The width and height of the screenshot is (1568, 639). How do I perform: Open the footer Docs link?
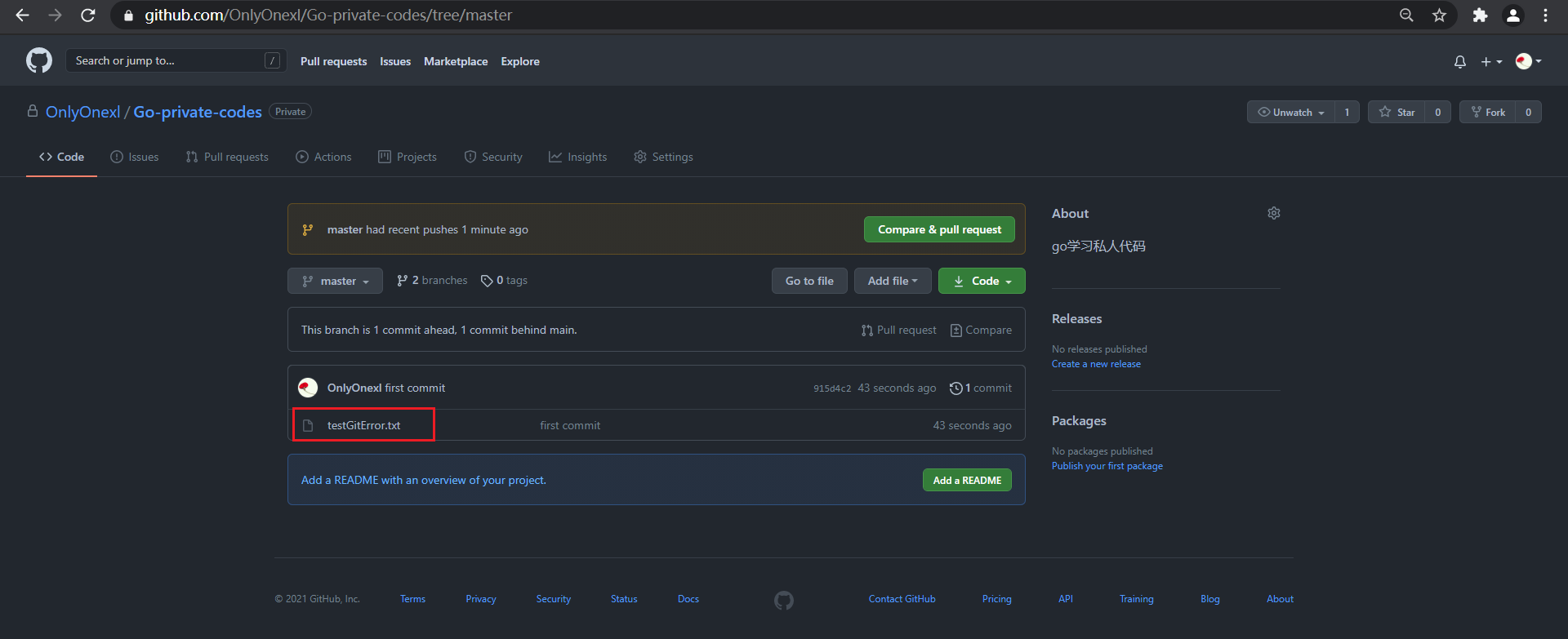click(x=688, y=599)
